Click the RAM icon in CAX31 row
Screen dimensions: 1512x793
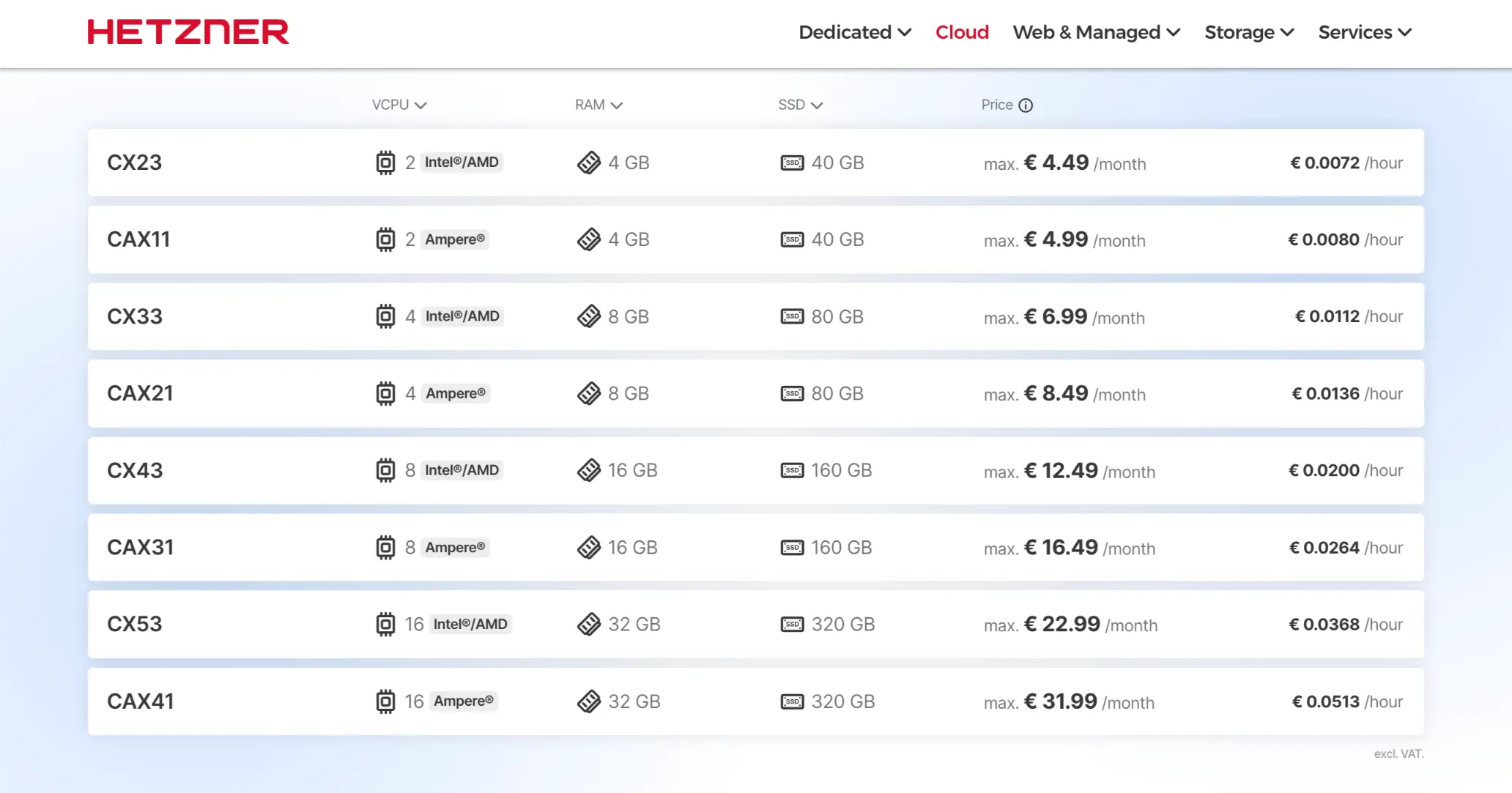tap(588, 547)
